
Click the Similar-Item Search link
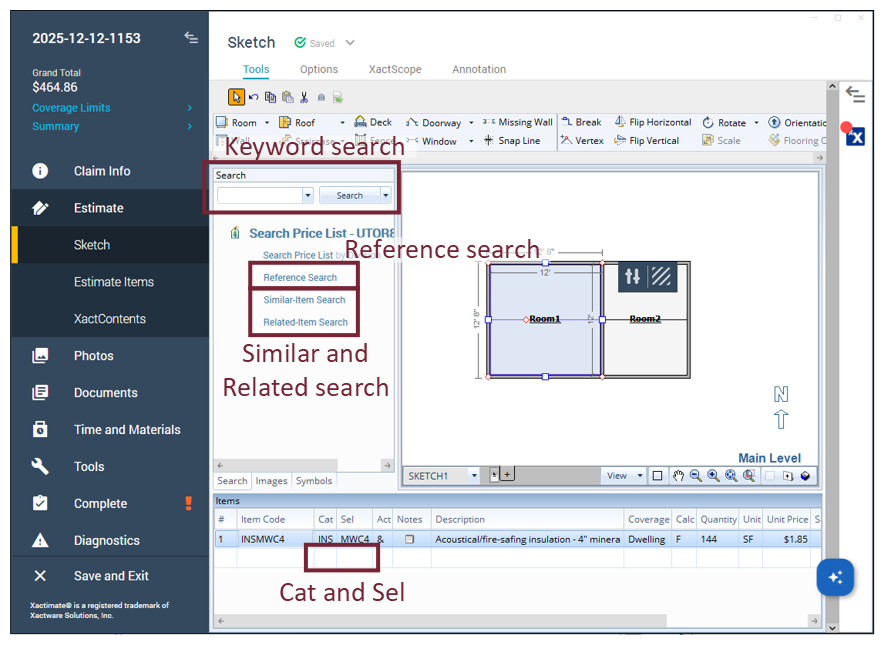click(x=304, y=300)
